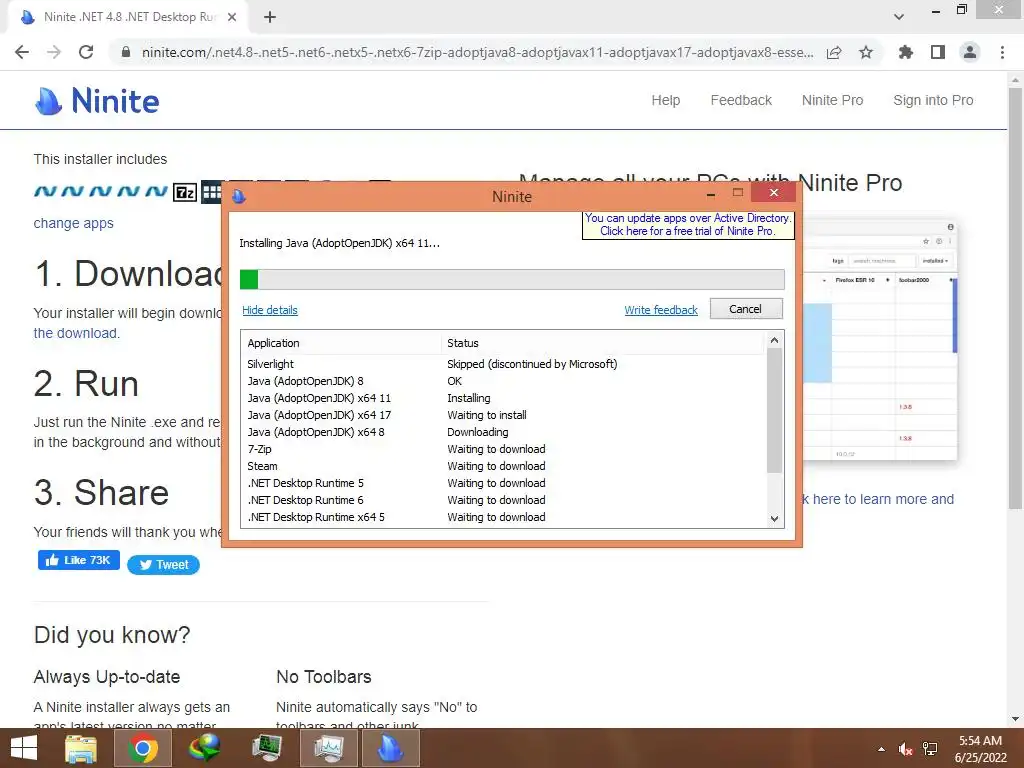Image resolution: width=1024 pixels, height=768 pixels.
Task: Go back in Chrome
Action: click(22, 52)
